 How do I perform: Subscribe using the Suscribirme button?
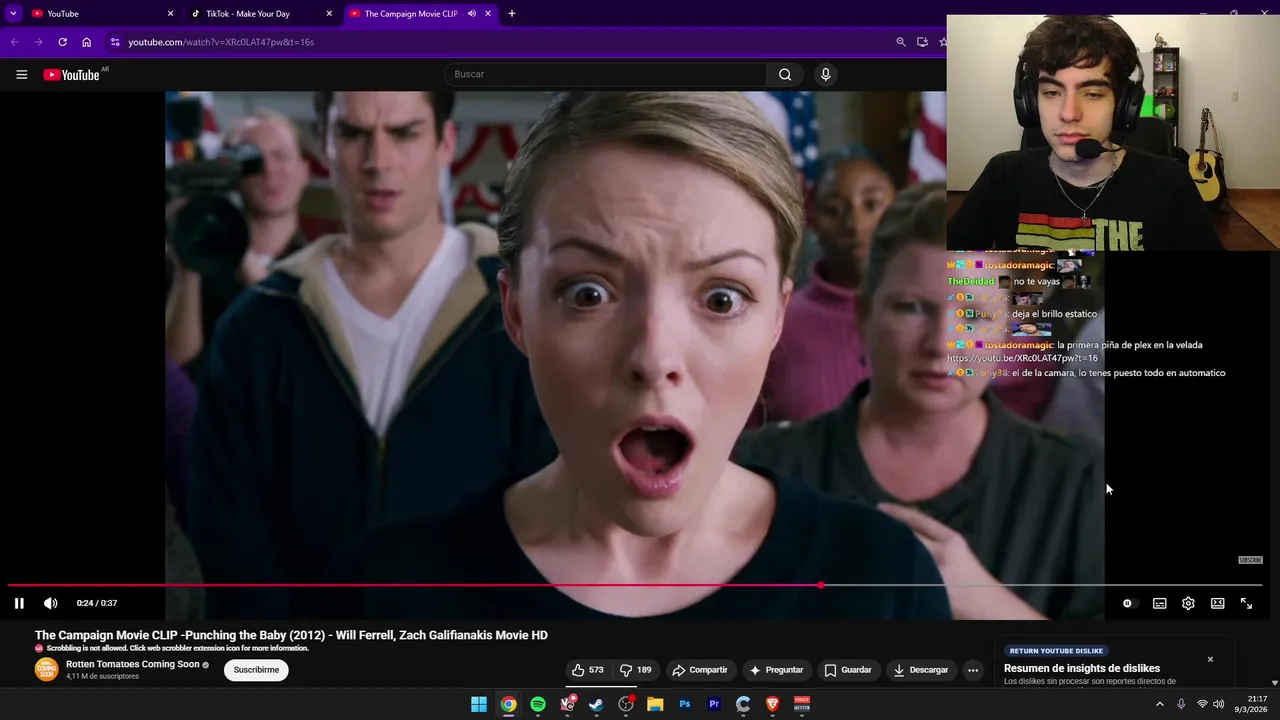[x=256, y=670]
